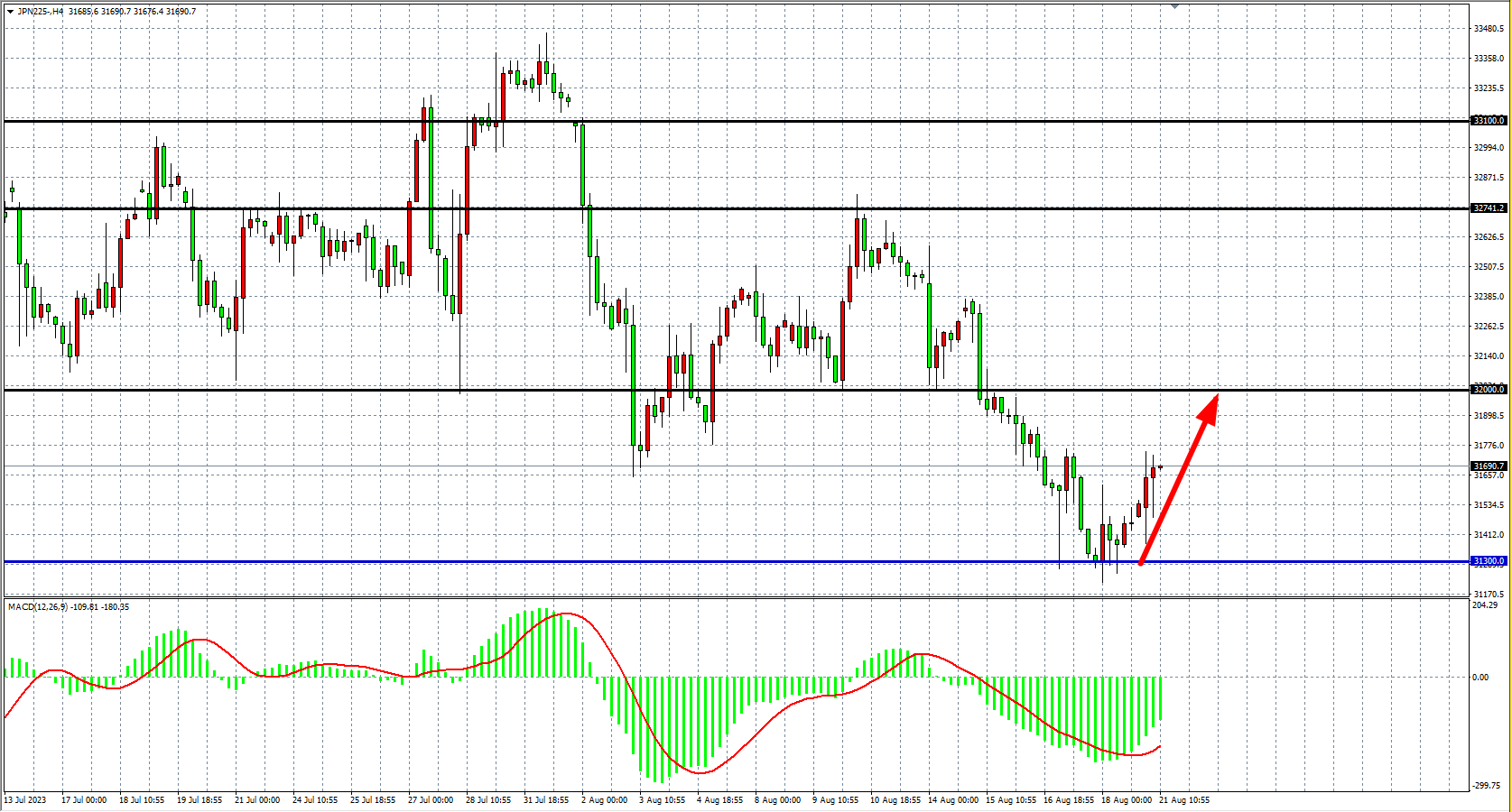Click the 32741.2 price level label

[1489, 208]
